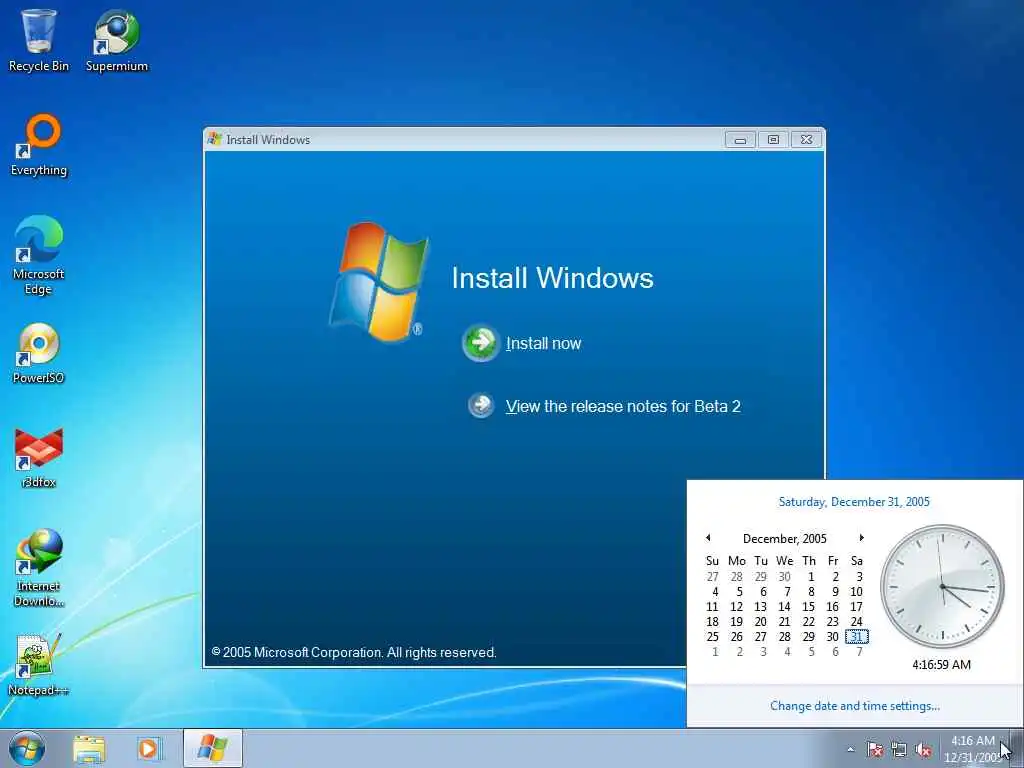The image size is (1024, 768).
Task: Open the Windows Start orb
Action: pyautogui.click(x=27, y=748)
